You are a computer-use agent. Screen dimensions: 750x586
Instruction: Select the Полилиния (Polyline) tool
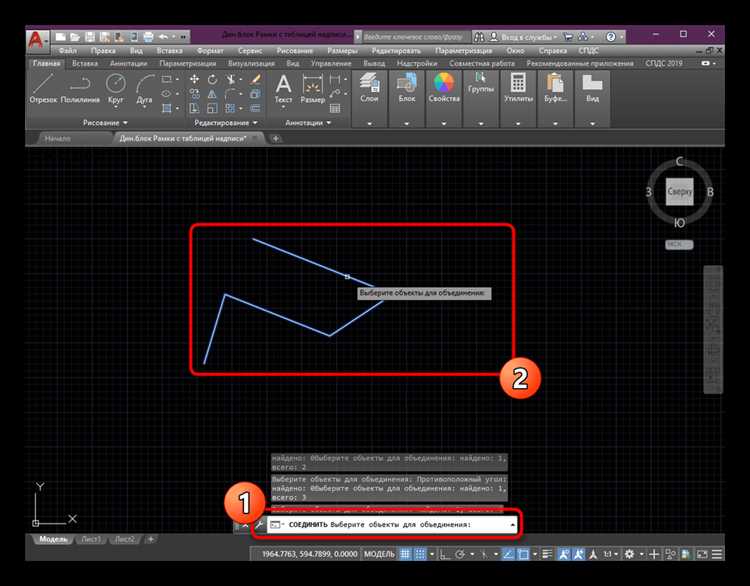[80, 87]
